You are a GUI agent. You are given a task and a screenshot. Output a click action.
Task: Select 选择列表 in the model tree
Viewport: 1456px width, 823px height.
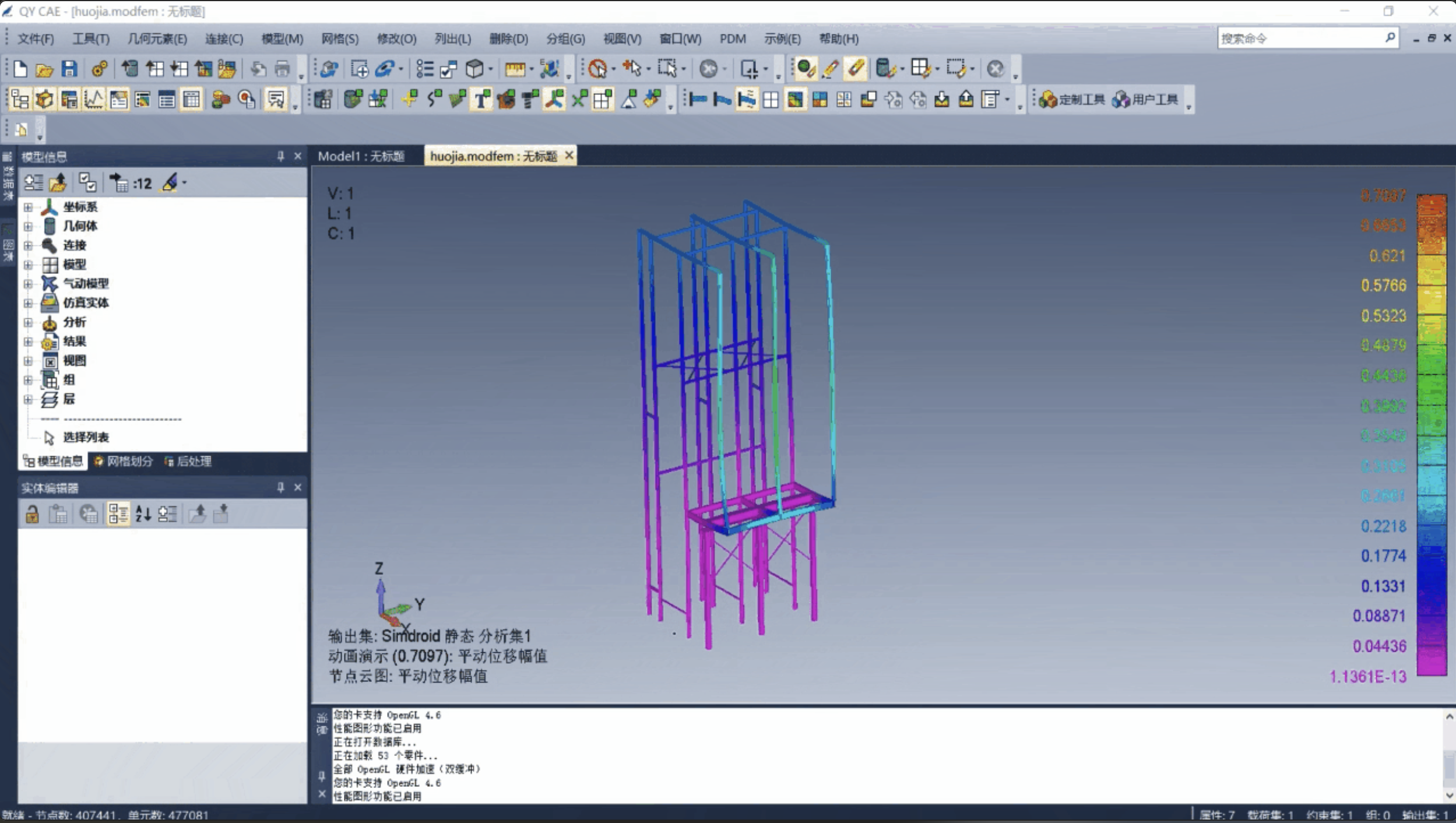tap(86, 437)
